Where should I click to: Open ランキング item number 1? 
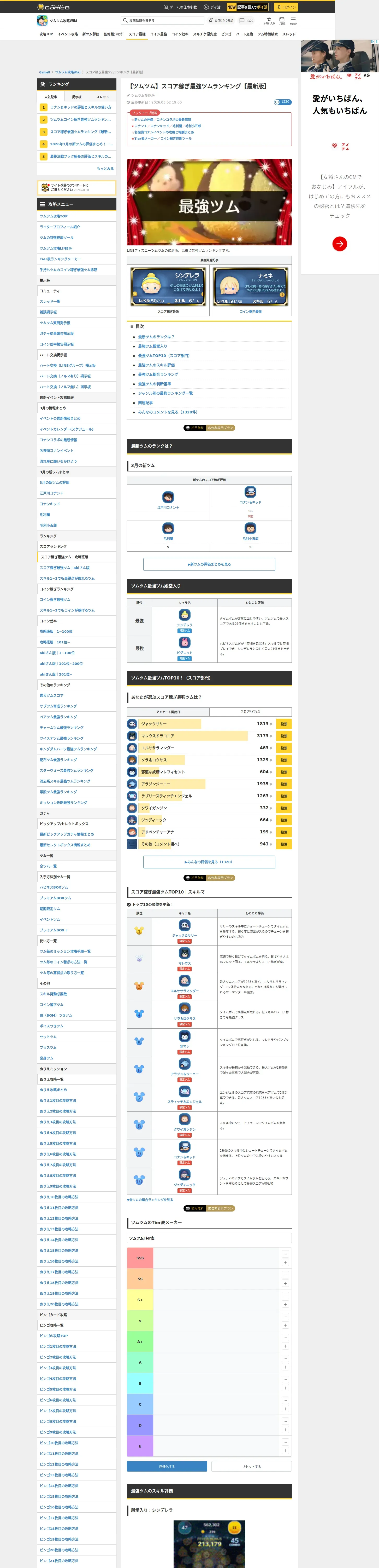click(77, 107)
